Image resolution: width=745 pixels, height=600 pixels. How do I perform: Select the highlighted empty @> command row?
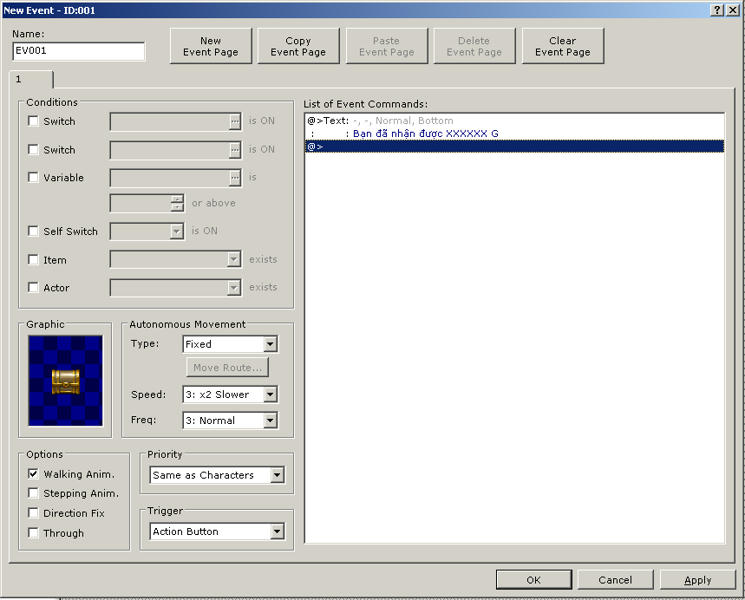(x=514, y=146)
